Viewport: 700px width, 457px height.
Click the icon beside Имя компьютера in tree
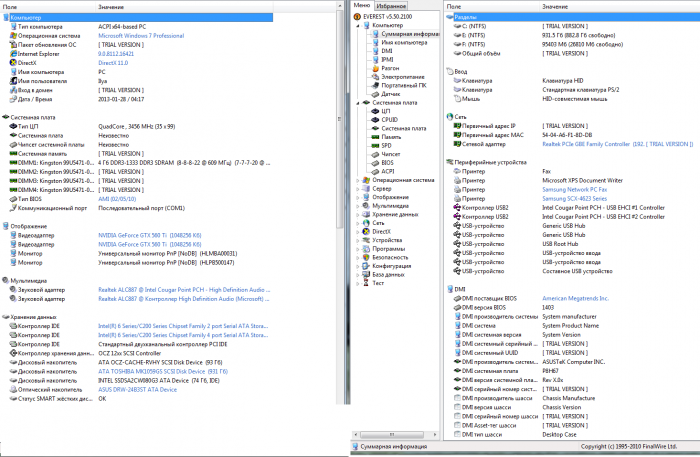pos(375,42)
